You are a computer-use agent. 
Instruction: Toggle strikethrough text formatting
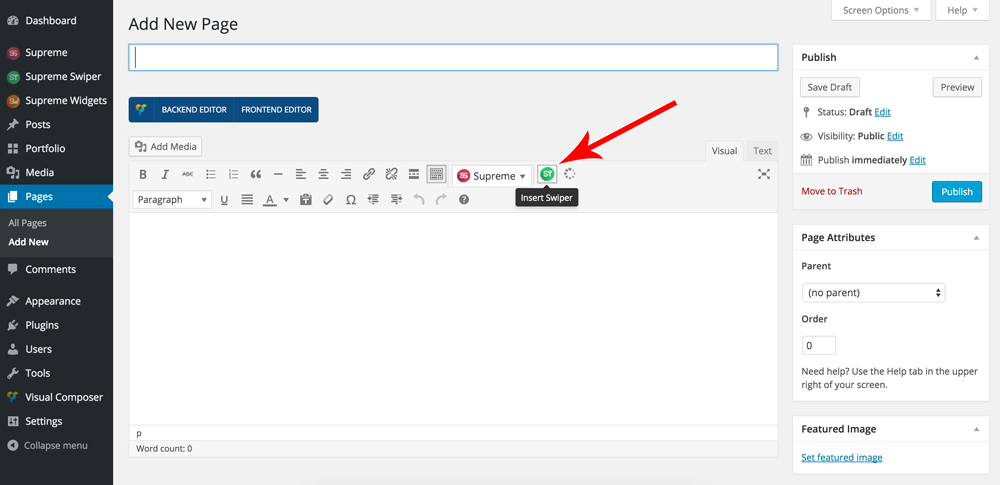tap(187, 175)
